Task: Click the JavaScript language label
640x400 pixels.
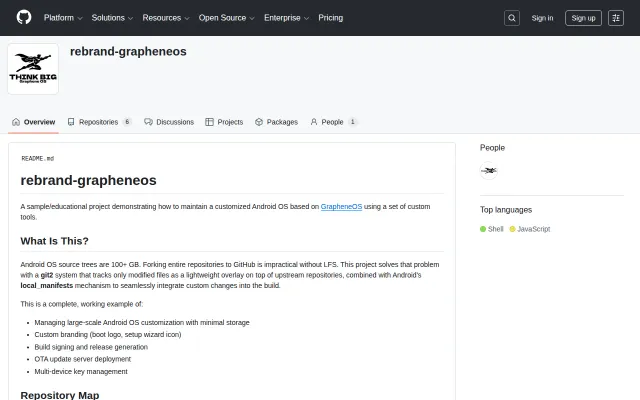Action: (x=534, y=229)
